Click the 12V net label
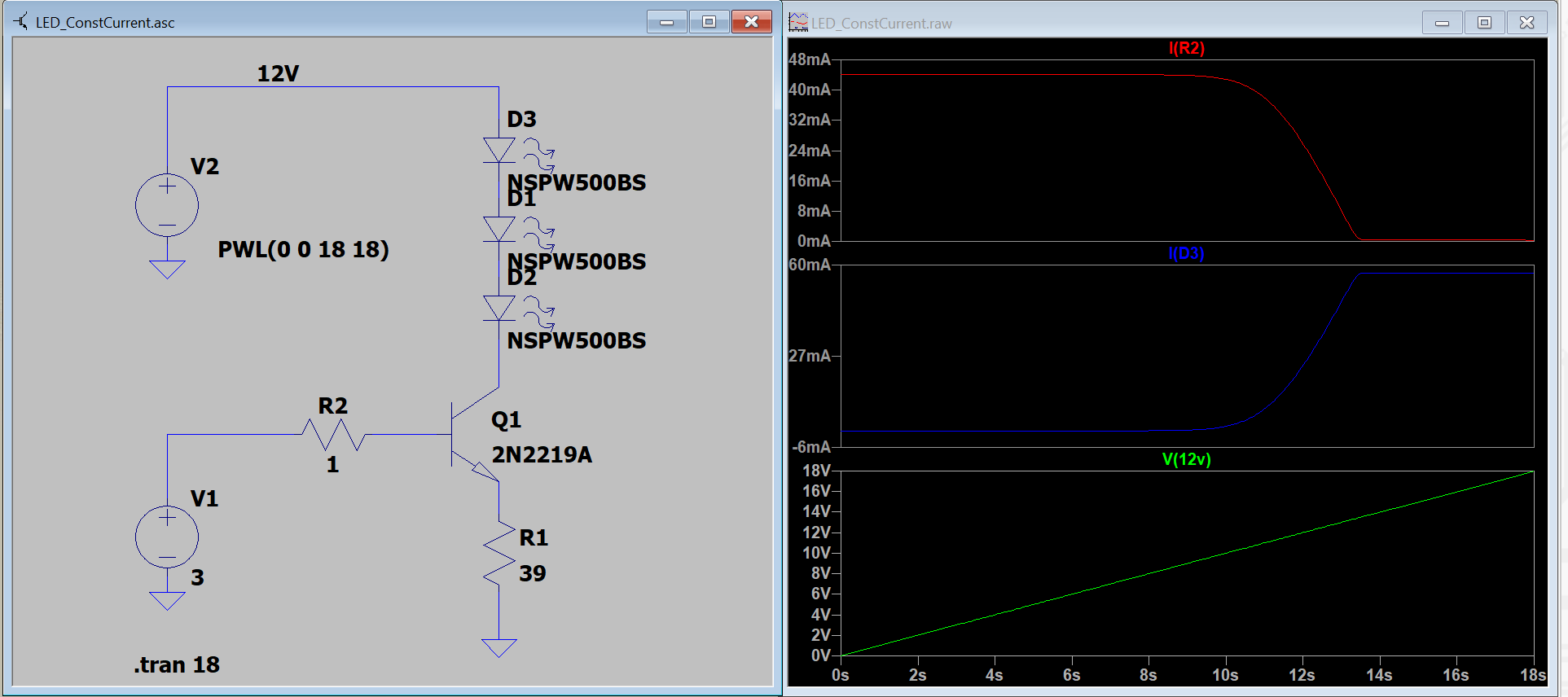This screenshot has height=697, width=1568. [x=278, y=74]
